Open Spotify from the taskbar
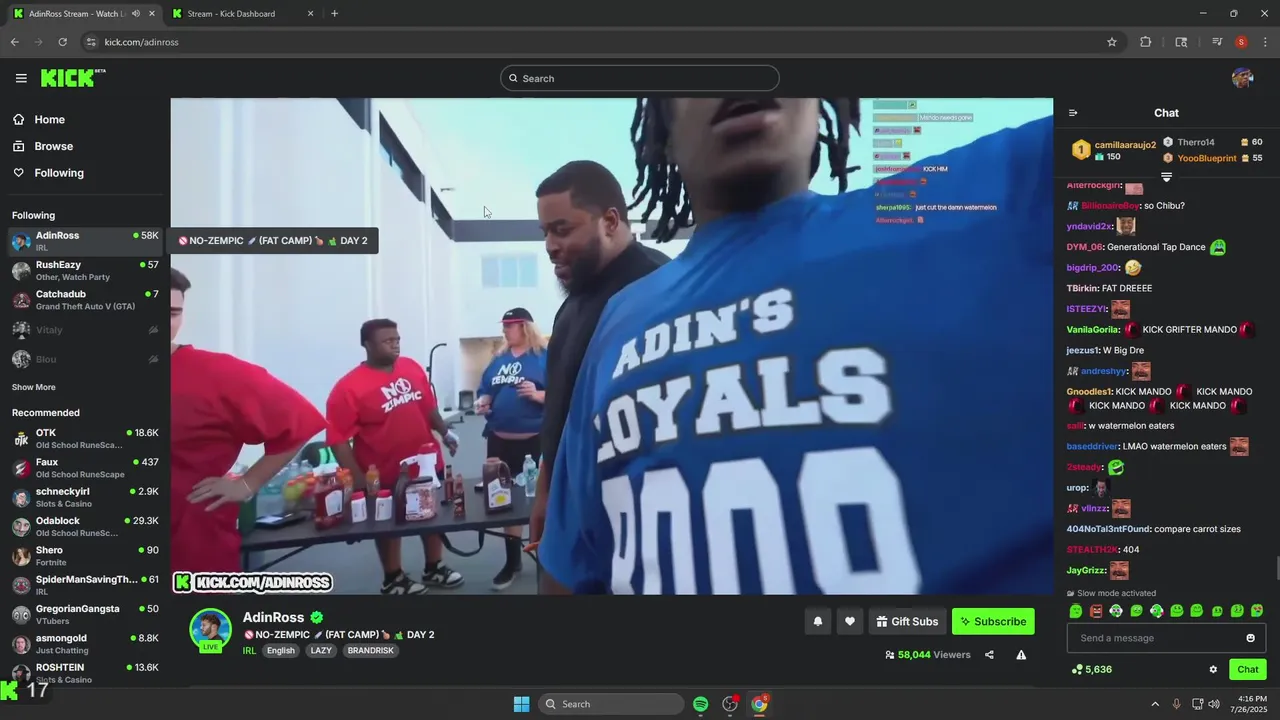The image size is (1280, 720). pos(700,704)
